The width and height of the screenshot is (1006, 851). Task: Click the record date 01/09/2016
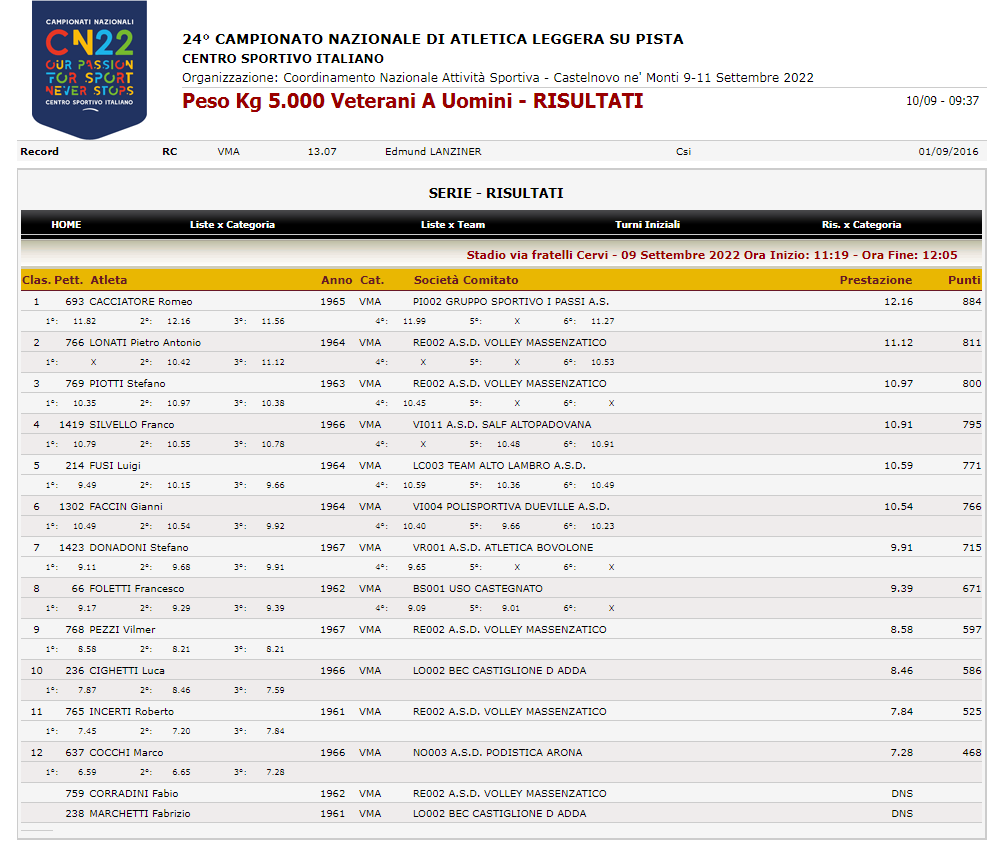tap(948, 152)
